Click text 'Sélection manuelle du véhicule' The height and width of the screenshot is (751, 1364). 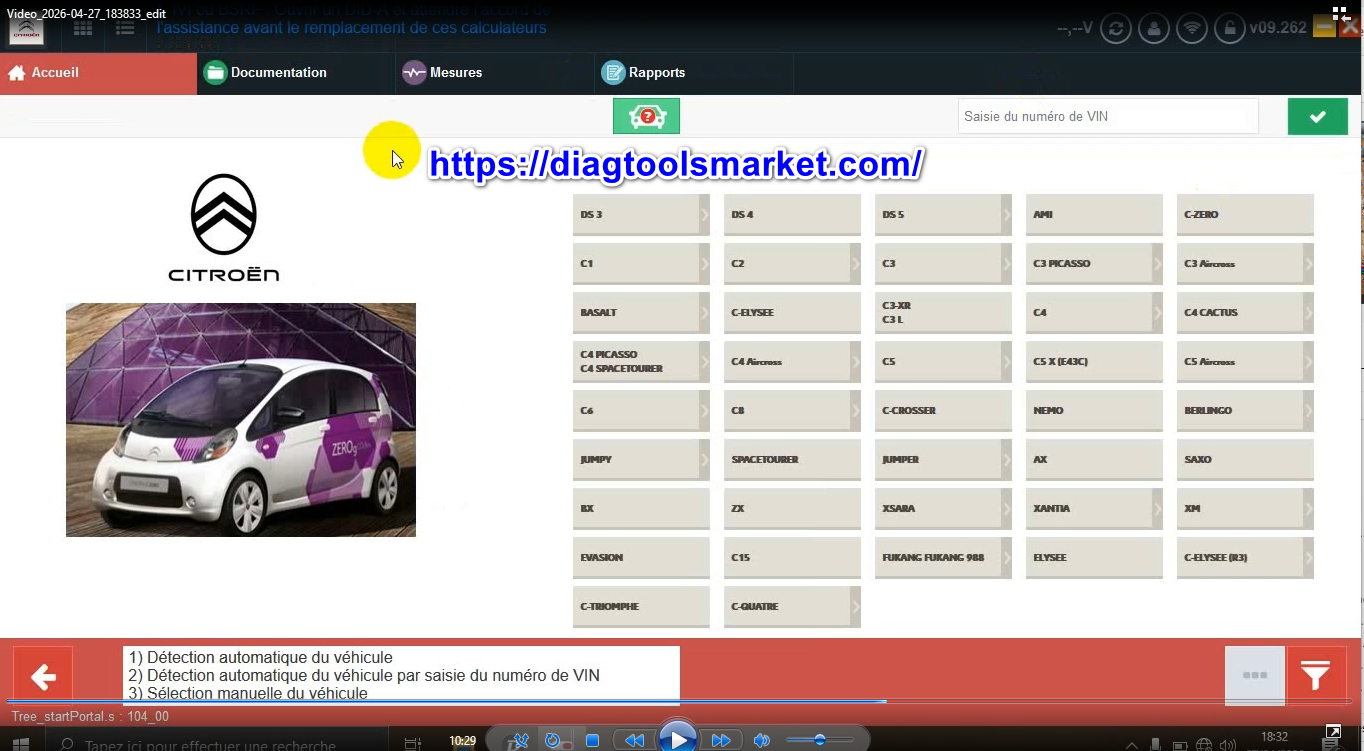[257, 693]
